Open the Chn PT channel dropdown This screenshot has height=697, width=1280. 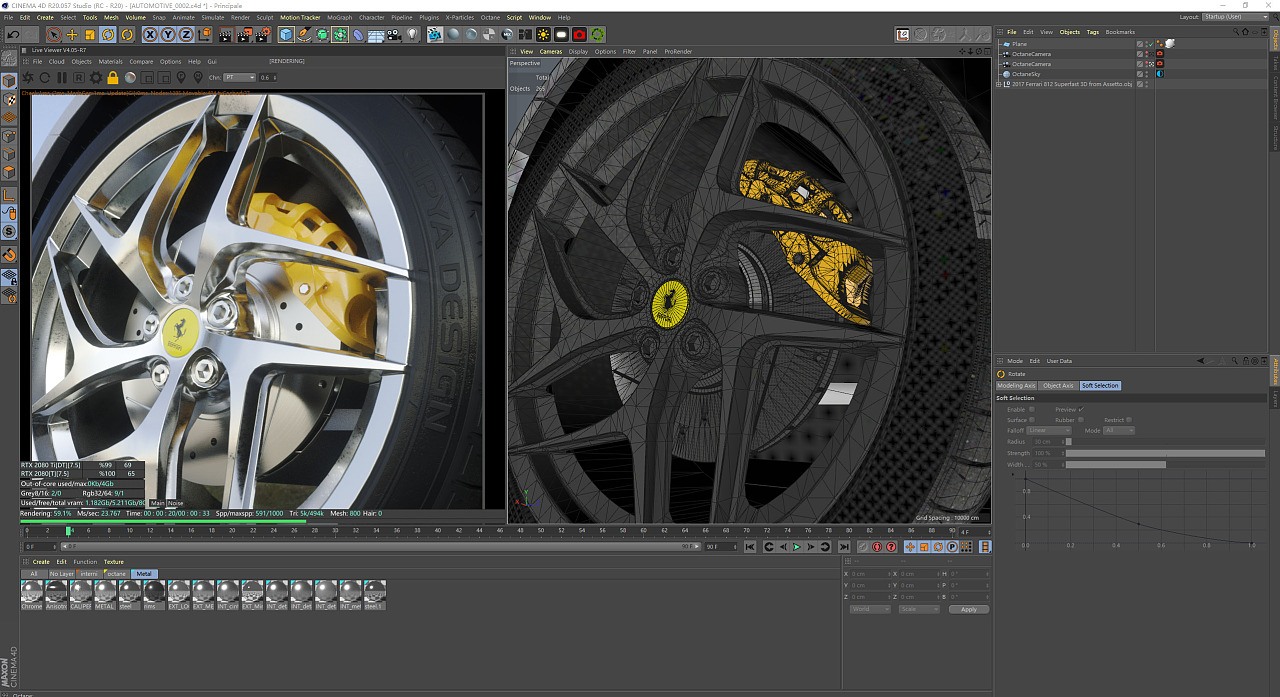coord(239,77)
